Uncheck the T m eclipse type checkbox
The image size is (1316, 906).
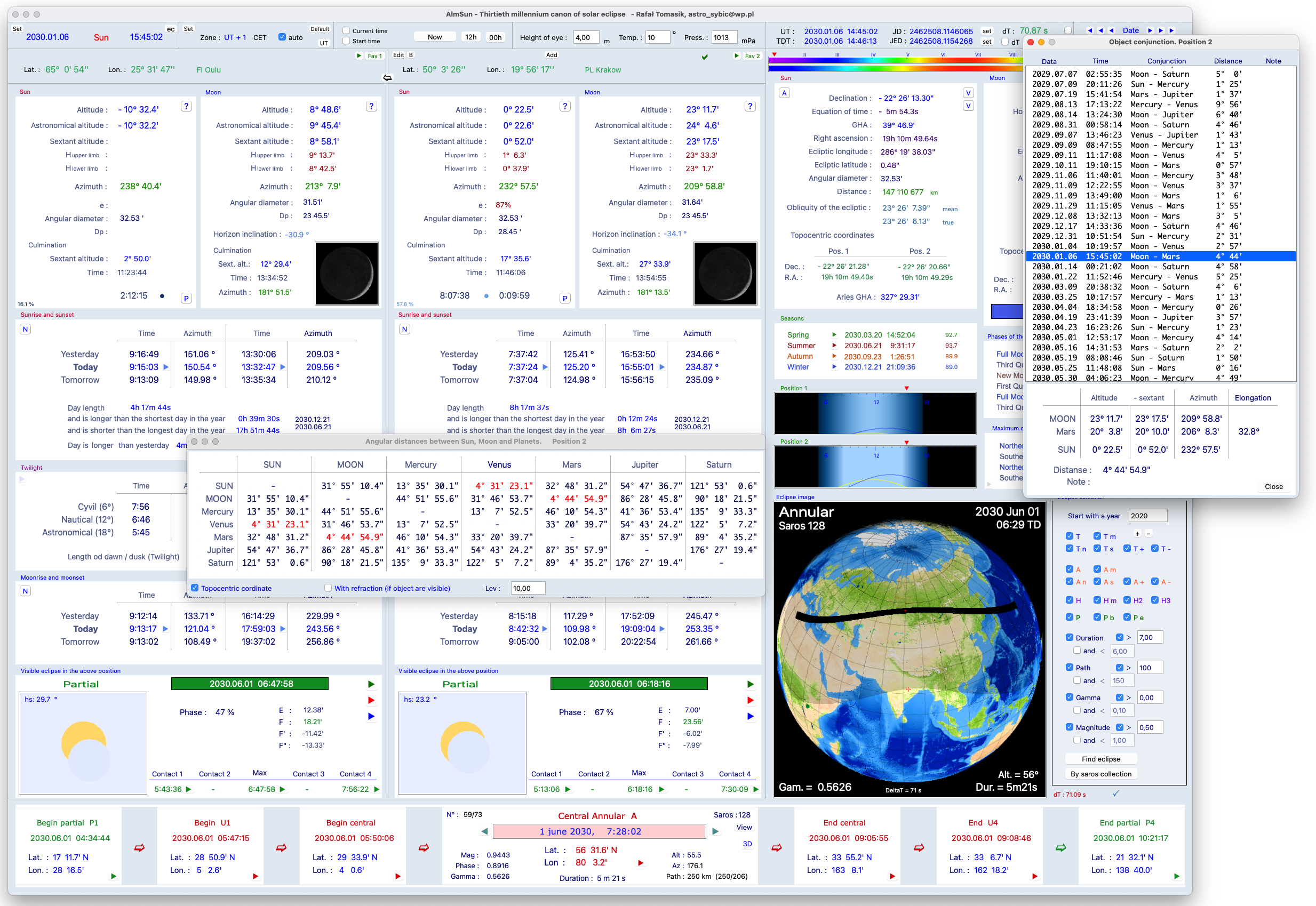1097,536
